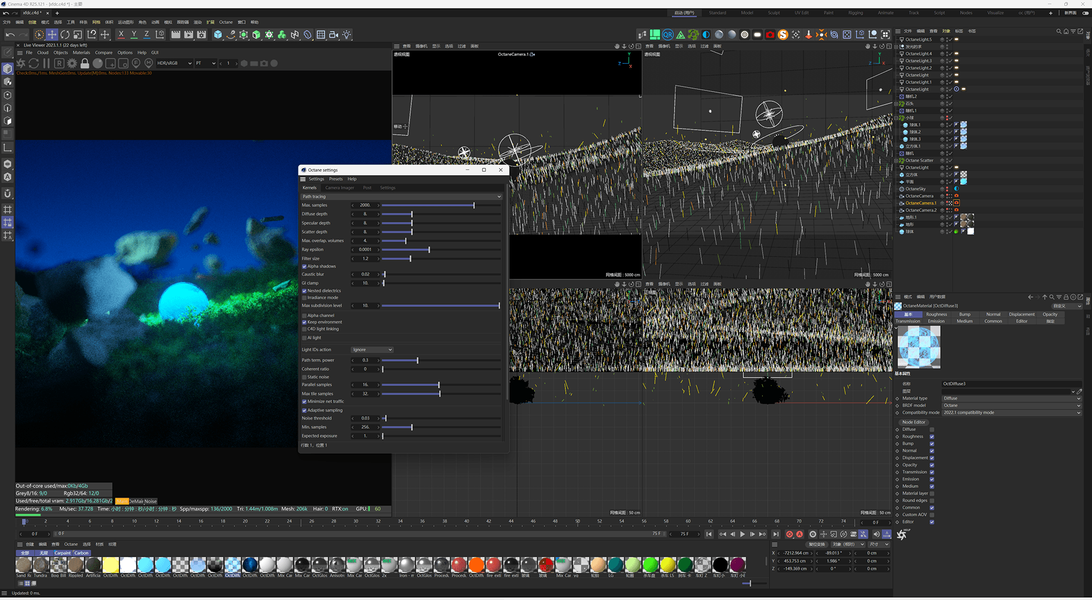This screenshot has width=1092, height=600.
Task: Jump to the animation start frame
Action: tap(709, 535)
